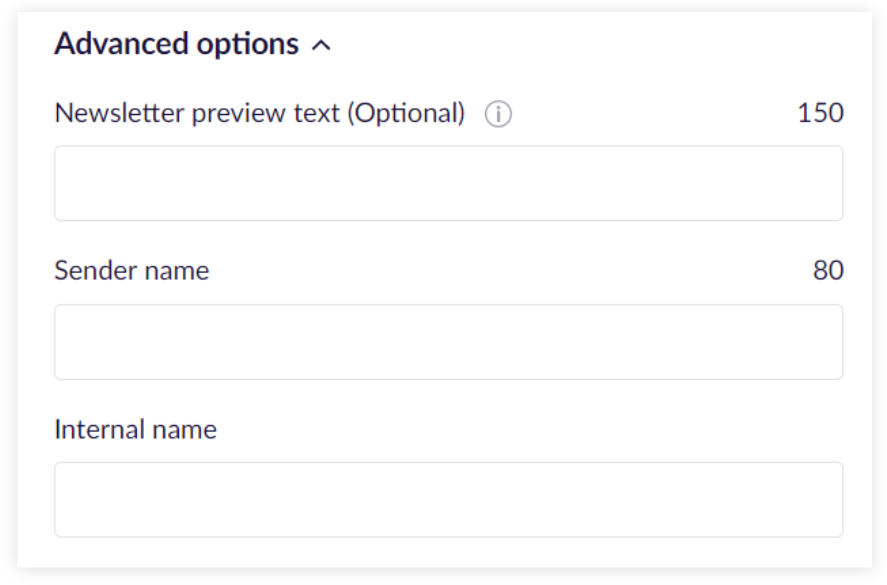Focus the Newsletter preview text input box
Image resolution: width=887 pixels, height=585 pixels.
[x=449, y=183]
